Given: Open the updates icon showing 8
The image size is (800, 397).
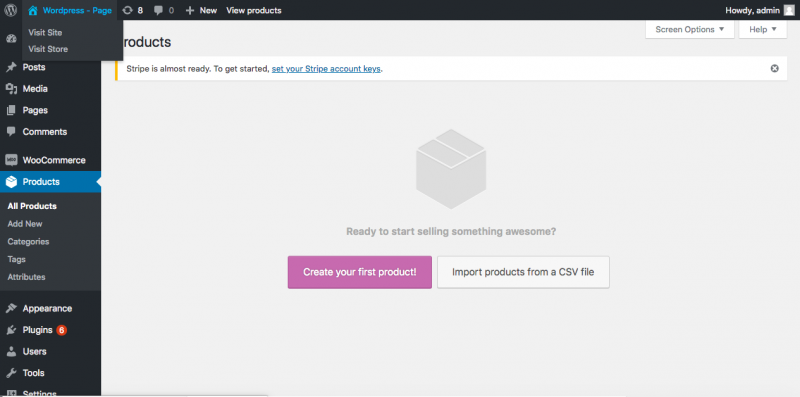Looking at the screenshot, I should (128, 10).
